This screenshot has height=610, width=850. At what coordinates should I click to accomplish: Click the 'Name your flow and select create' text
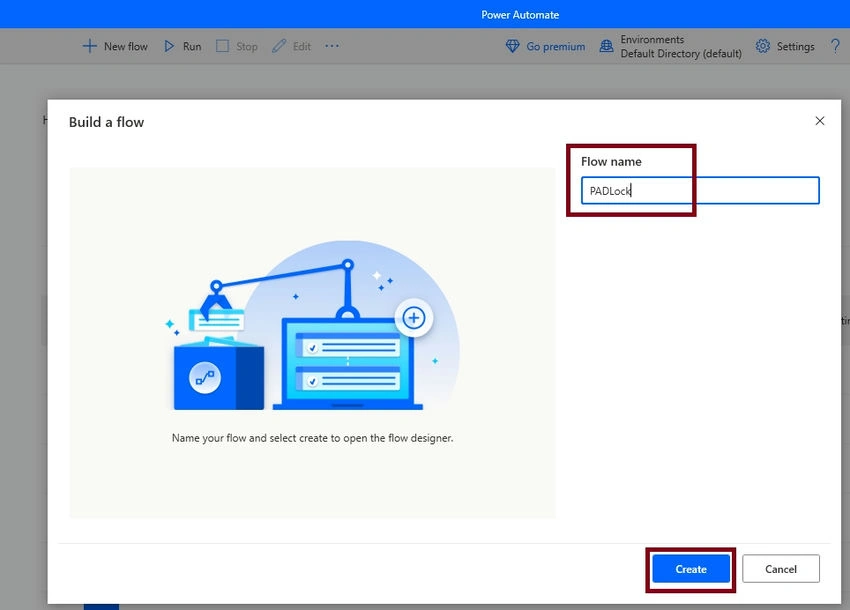click(312, 438)
